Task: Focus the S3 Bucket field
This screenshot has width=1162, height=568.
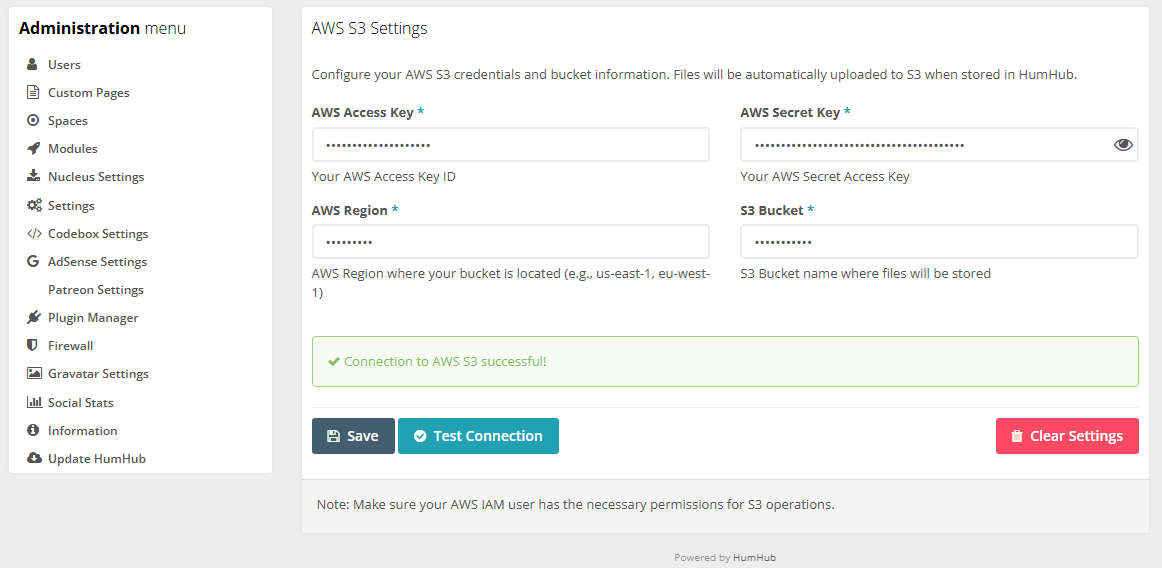Action: tap(939, 242)
